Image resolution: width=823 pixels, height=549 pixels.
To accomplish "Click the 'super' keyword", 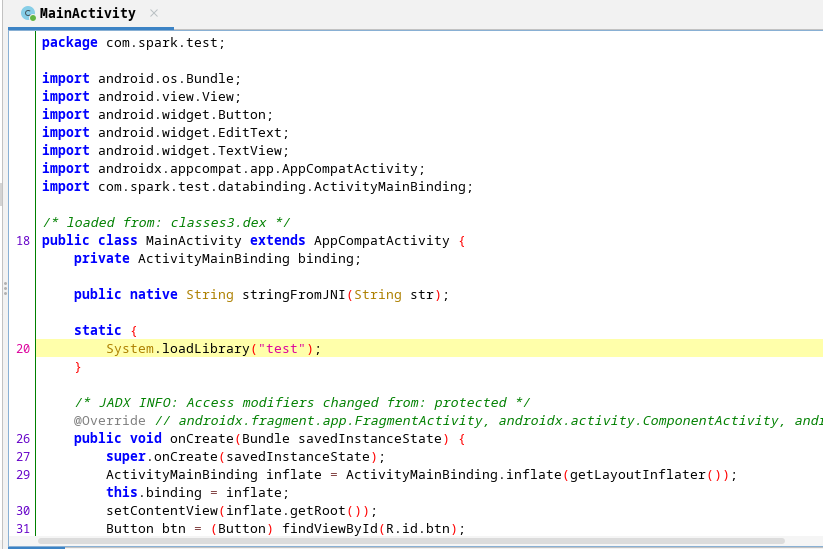I will 126,457.
